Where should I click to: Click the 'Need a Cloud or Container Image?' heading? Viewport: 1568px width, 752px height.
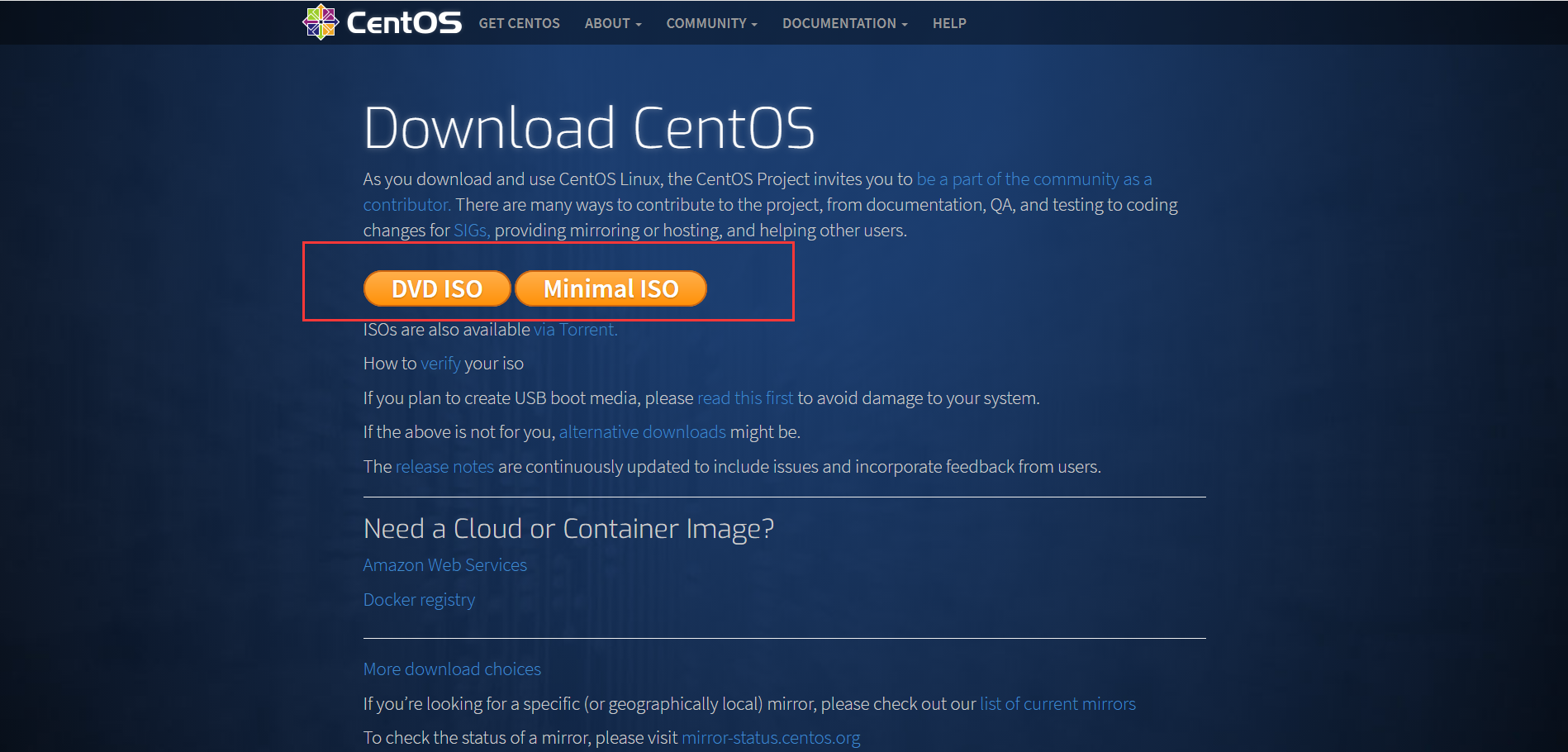click(568, 529)
